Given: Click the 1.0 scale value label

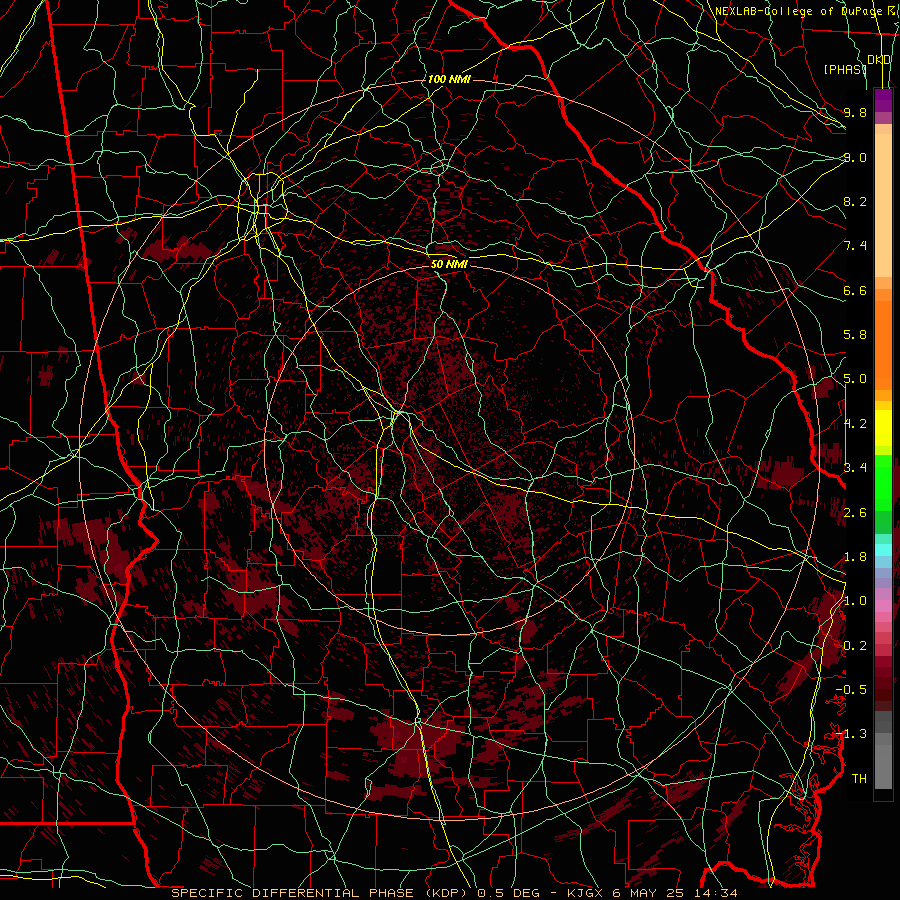Looking at the screenshot, I should (855, 601).
